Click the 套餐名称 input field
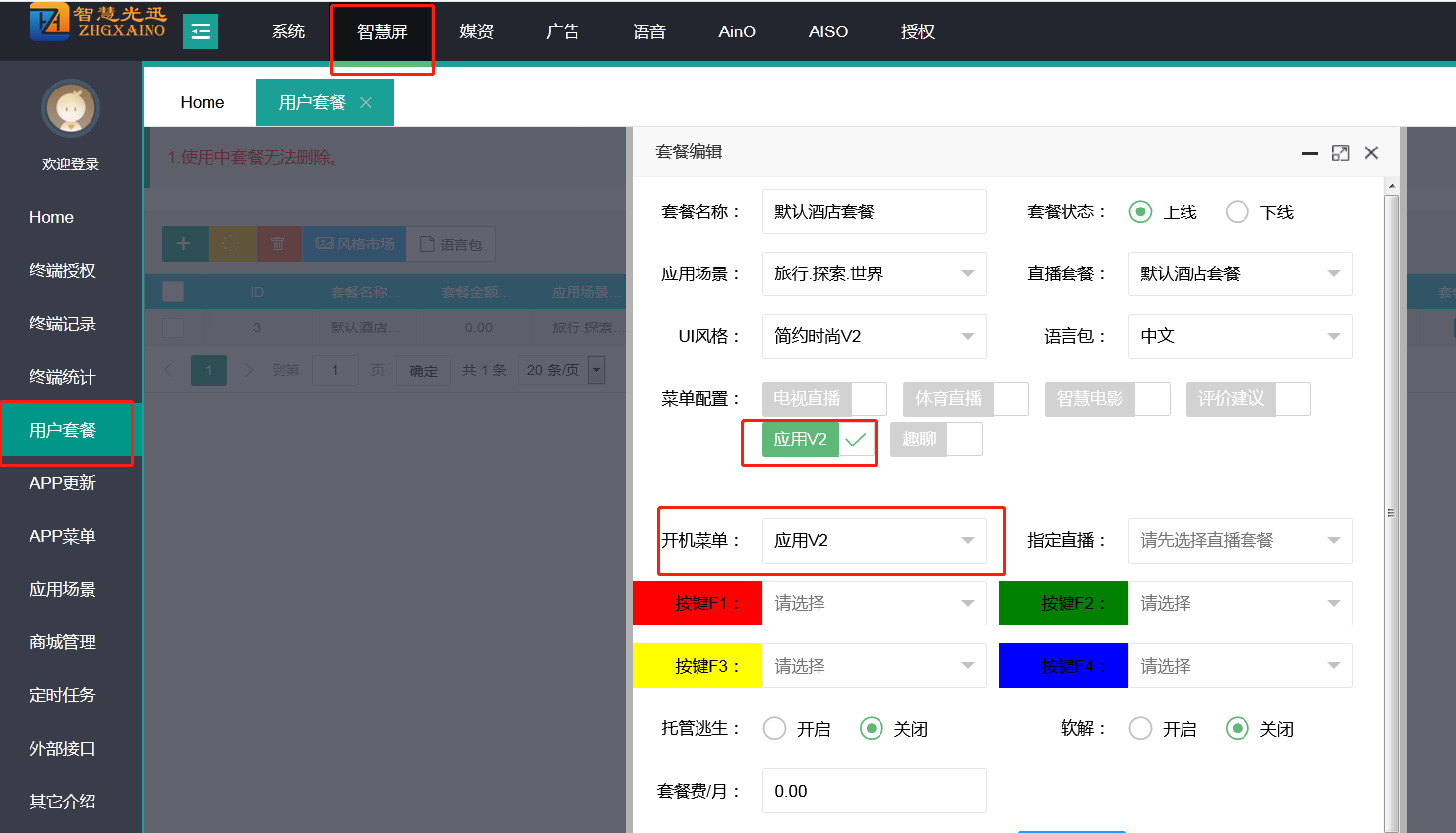 [874, 212]
